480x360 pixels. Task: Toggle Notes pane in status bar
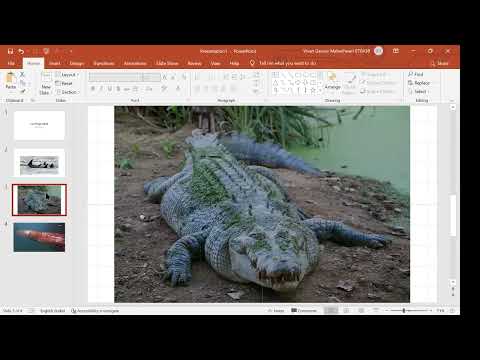(276, 310)
